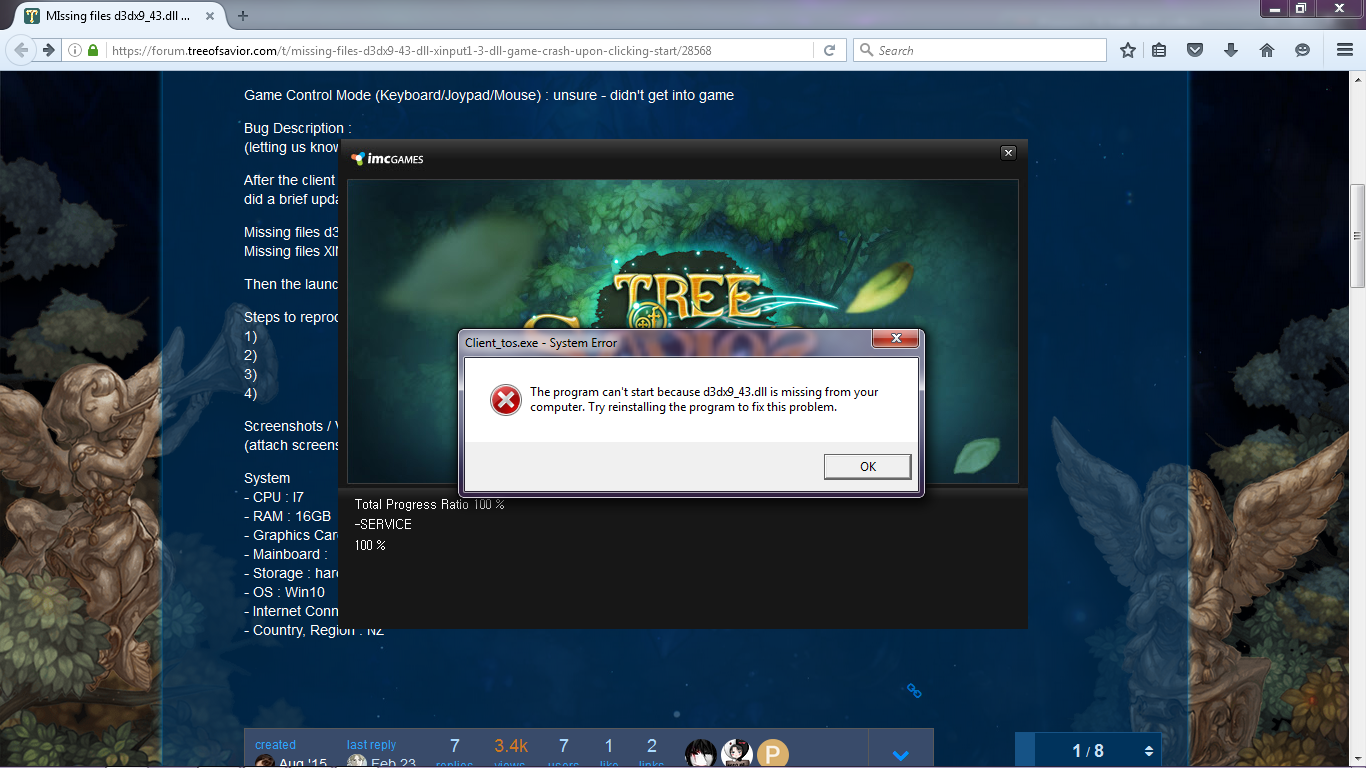The height and width of the screenshot is (768, 1366).
Task: Click the '- OS : Win10' line
Action: (x=284, y=592)
